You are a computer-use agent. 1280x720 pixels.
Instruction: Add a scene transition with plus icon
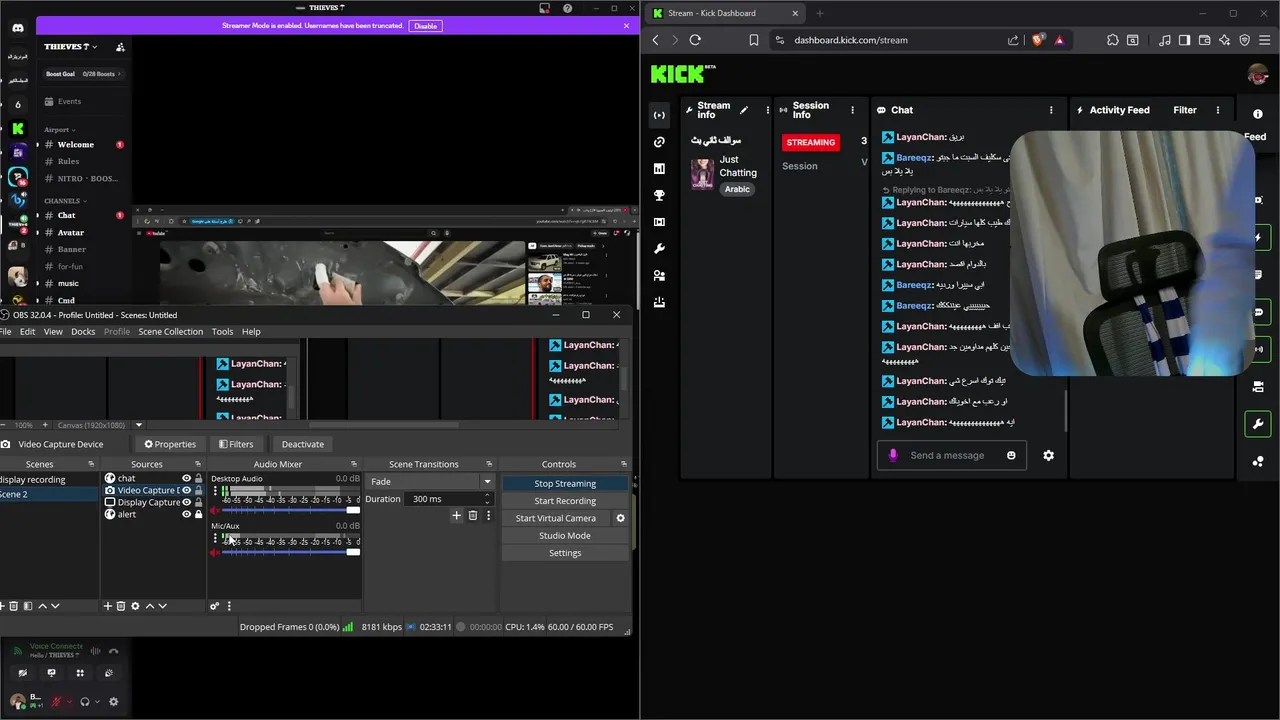pyautogui.click(x=457, y=516)
